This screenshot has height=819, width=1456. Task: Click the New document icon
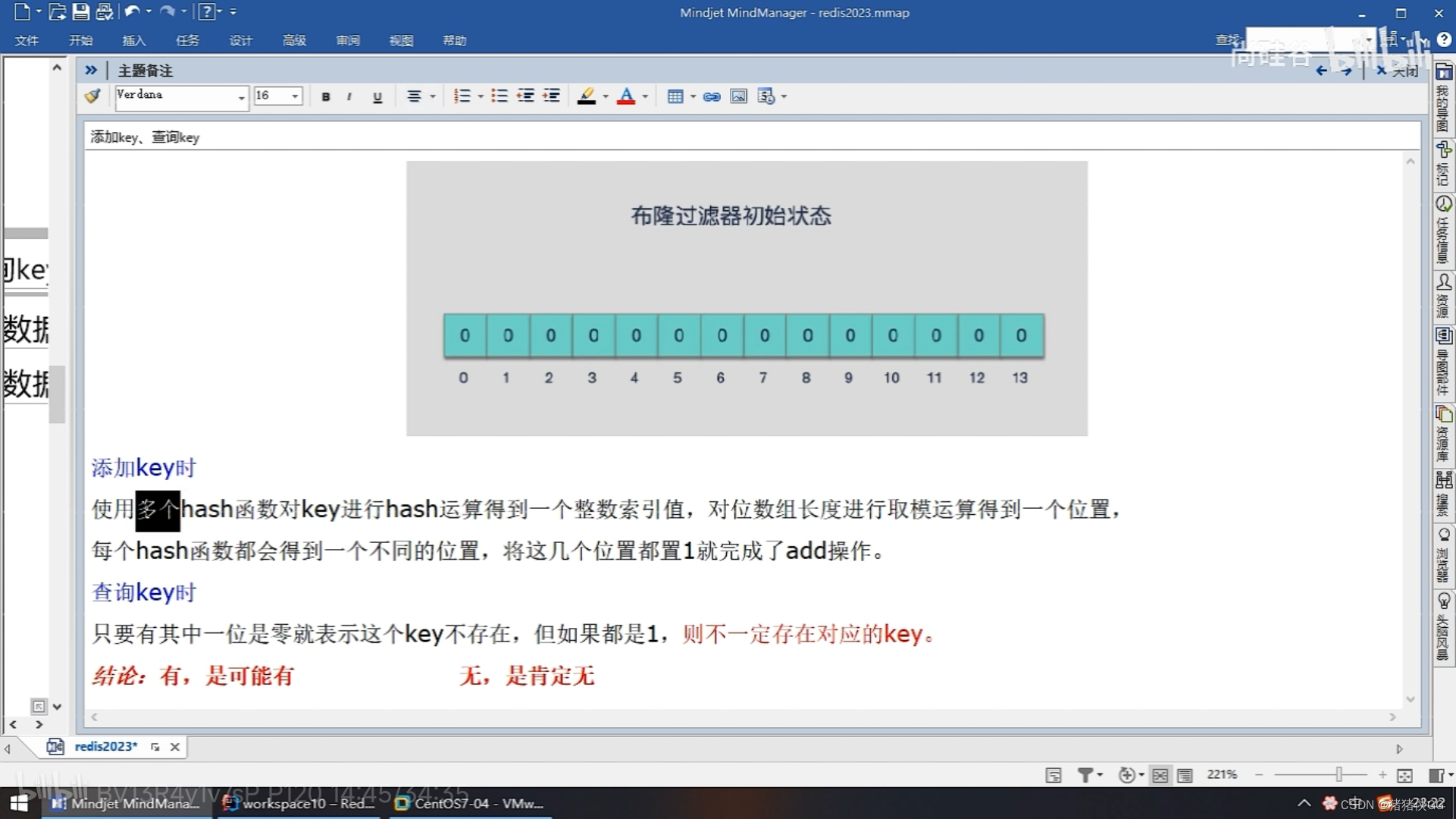pyautogui.click(x=22, y=11)
